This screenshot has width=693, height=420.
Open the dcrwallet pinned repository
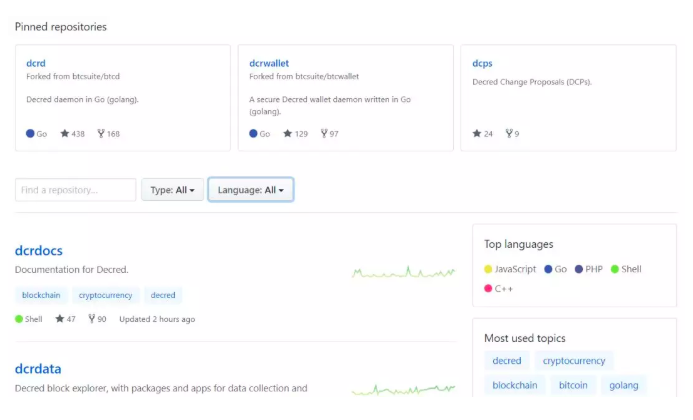point(269,63)
